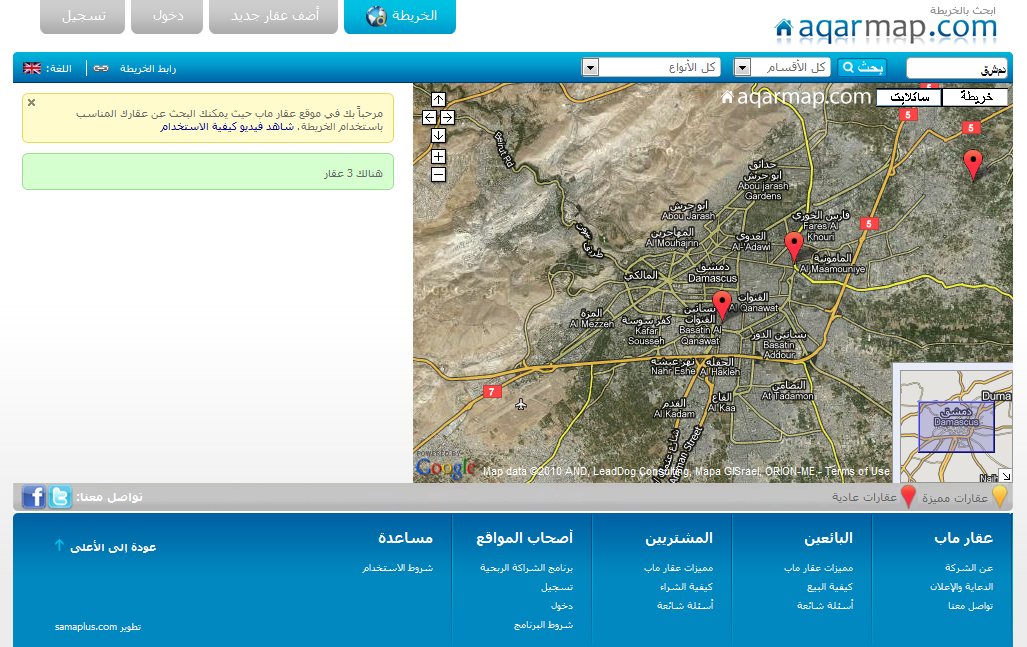
Task: Click the red normal listings legend pin
Action: point(908,497)
